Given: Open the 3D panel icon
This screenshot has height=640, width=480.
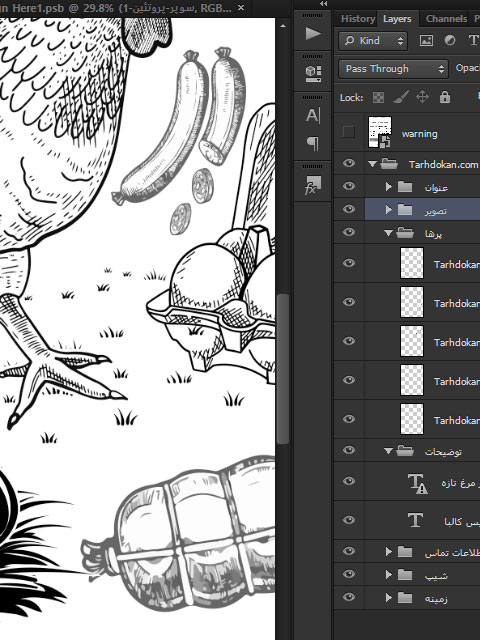Looking at the screenshot, I should click(313, 74).
